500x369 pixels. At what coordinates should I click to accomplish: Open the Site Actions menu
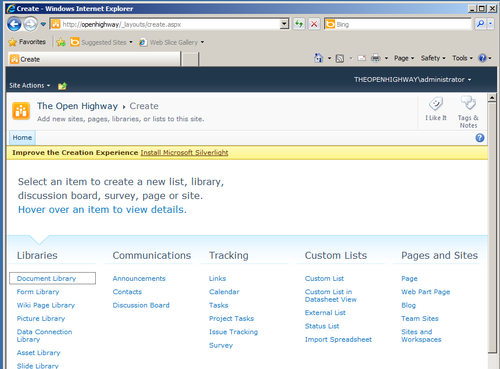[30, 86]
